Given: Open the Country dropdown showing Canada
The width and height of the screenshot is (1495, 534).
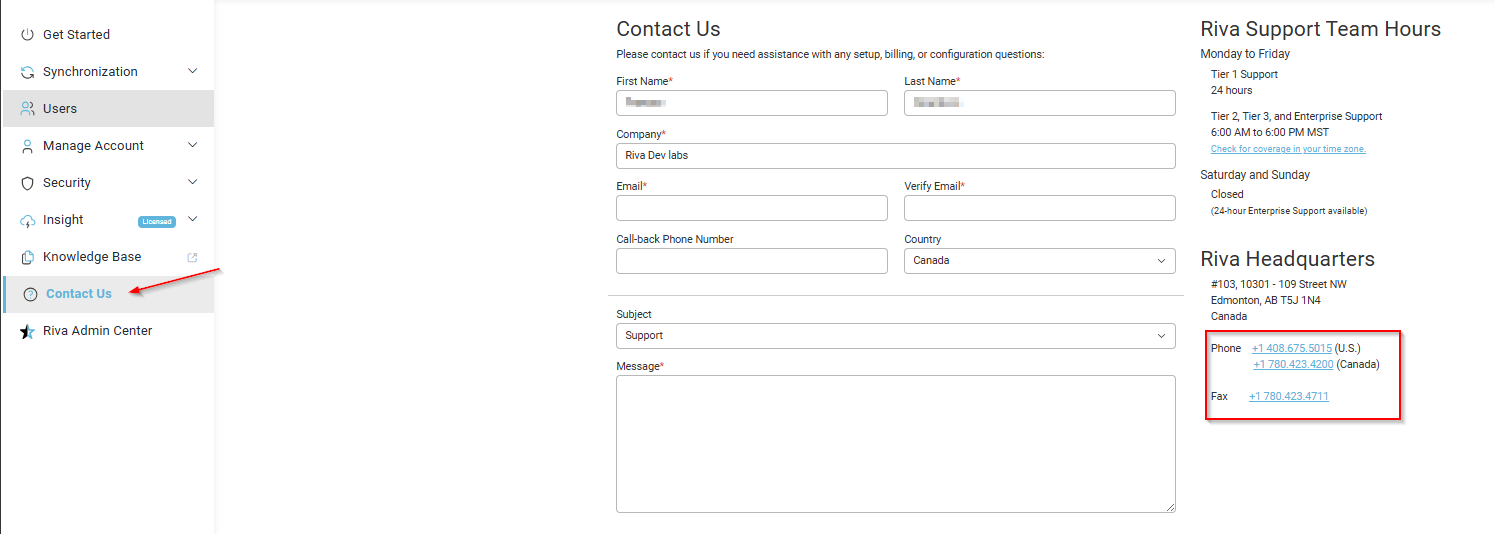Looking at the screenshot, I should 1039,261.
